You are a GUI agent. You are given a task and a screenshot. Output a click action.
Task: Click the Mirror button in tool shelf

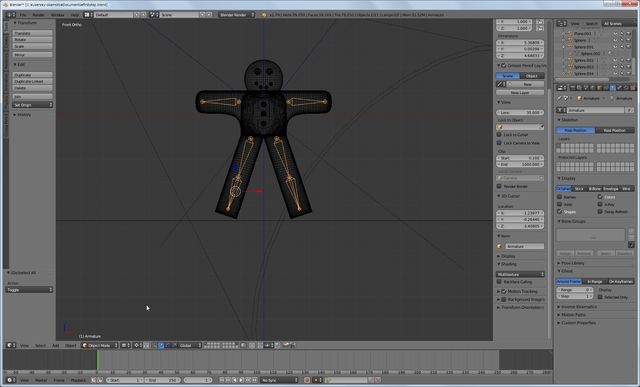(33, 54)
